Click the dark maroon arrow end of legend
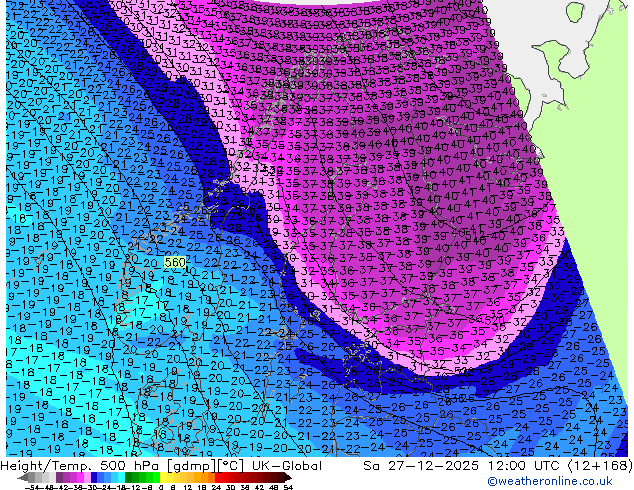The image size is (634, 490). (287, 478)
